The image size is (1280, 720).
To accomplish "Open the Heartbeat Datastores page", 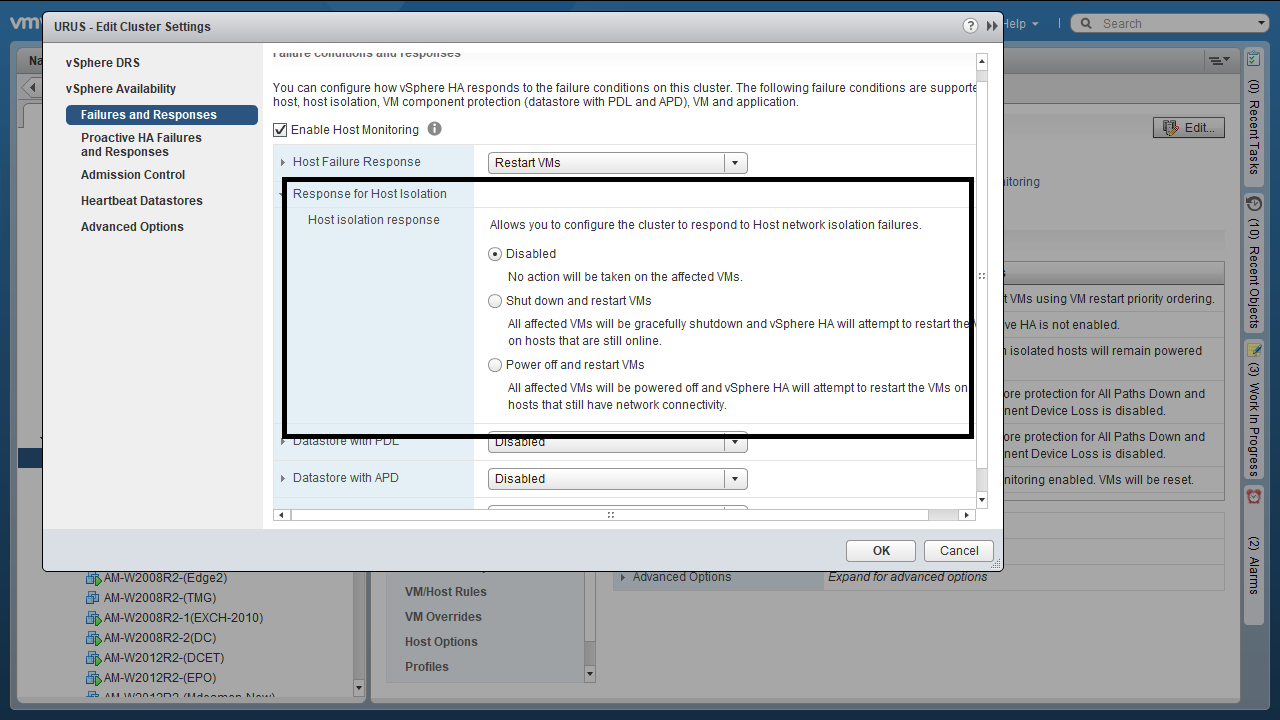I will (x=142, y=201).
